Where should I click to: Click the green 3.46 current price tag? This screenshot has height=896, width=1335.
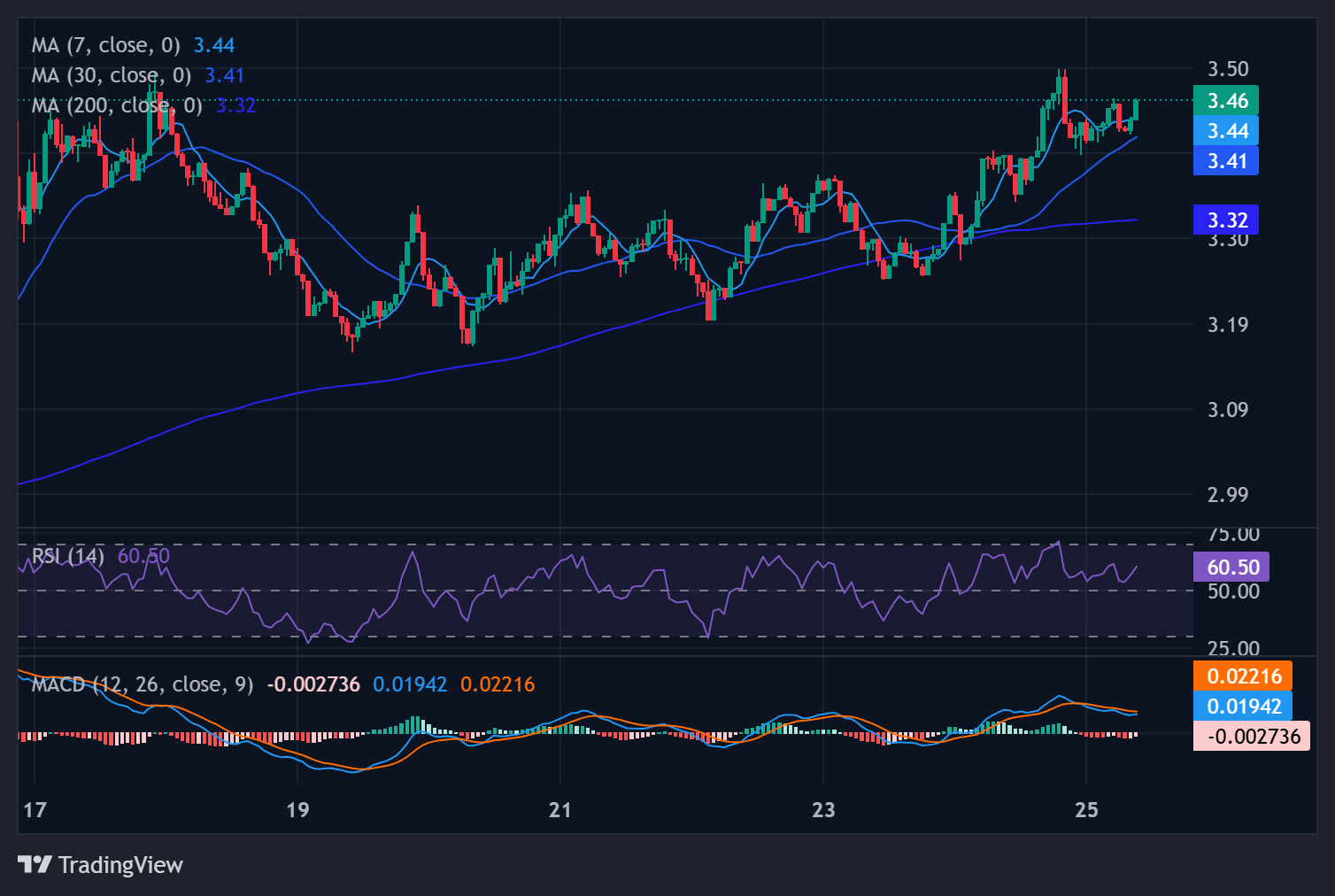(1226, 101)
